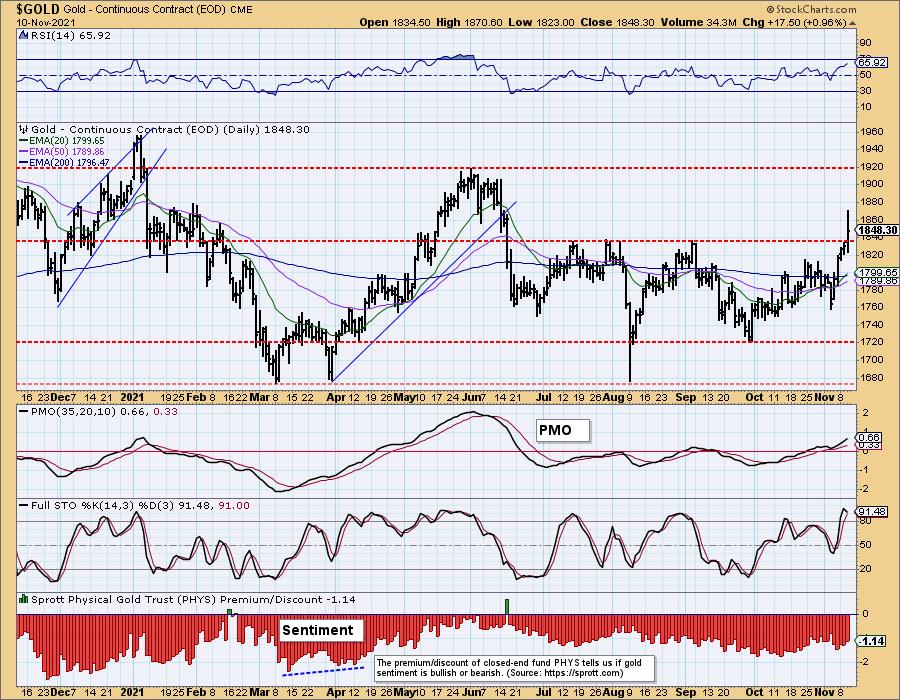Viewport: 900px width, 700px height.
Task: Click the Low 1823.00 header value
Action: (x=541, y=22)
